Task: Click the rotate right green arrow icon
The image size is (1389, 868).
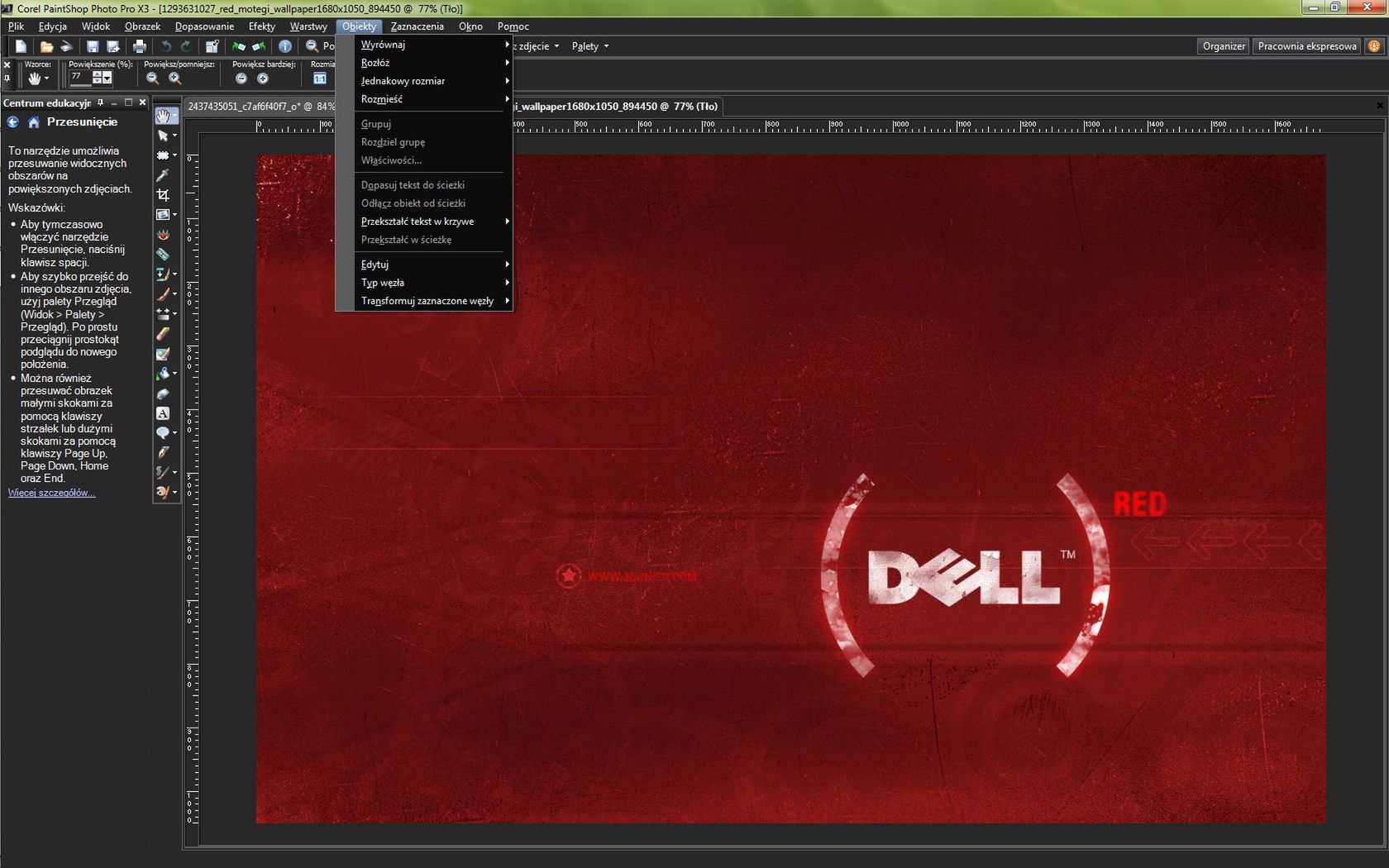Action: (x=259, y=46)
